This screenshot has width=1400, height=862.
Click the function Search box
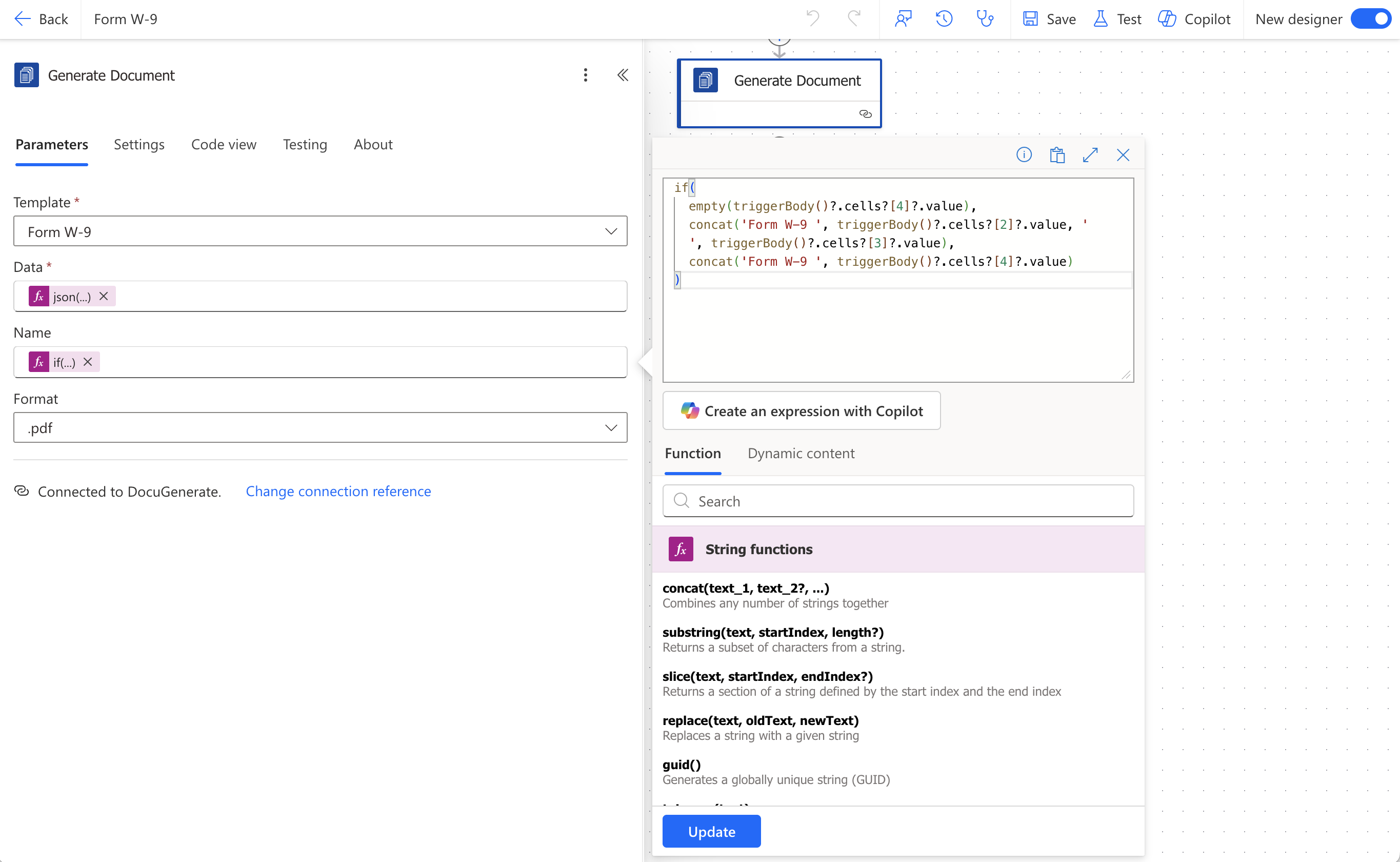click(898, 501)
